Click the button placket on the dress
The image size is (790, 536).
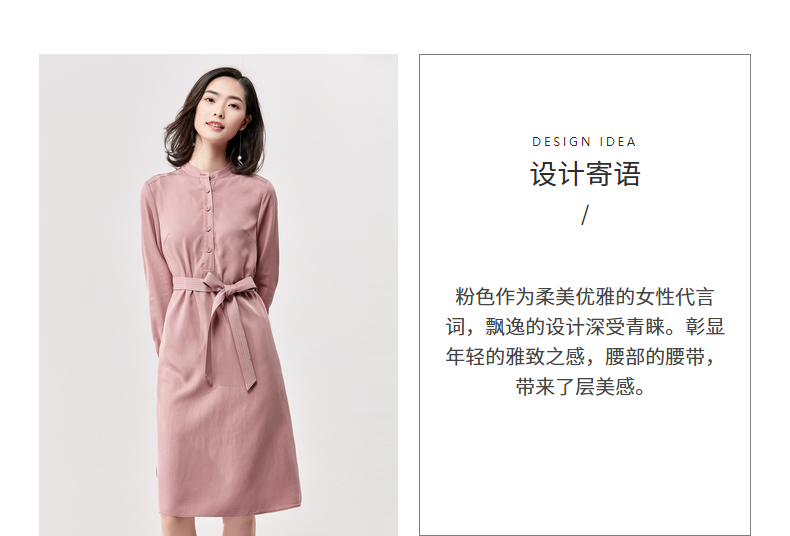click(x=208, y=214)
